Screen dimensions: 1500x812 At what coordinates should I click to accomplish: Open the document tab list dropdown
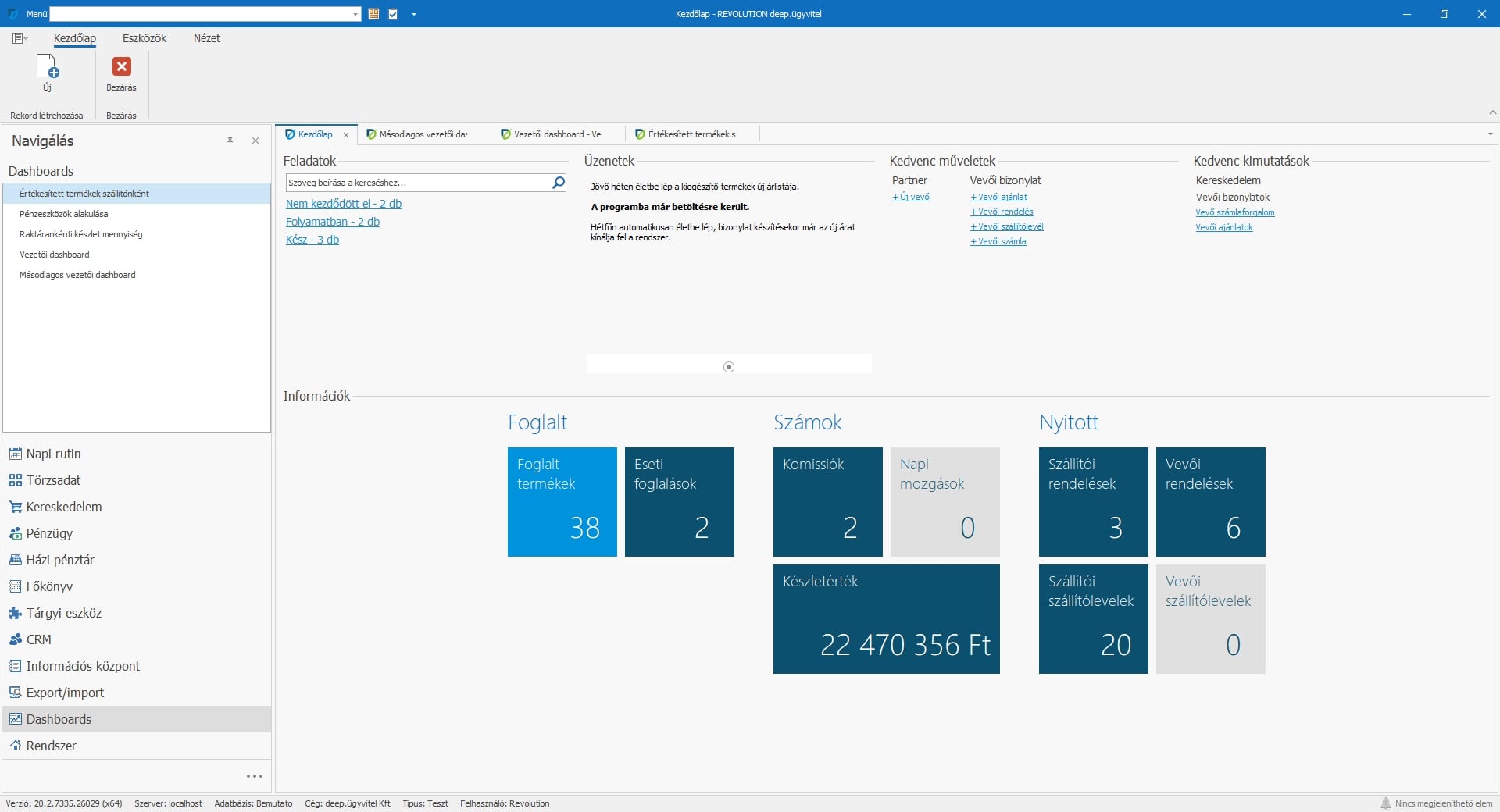click(1490, 134)
